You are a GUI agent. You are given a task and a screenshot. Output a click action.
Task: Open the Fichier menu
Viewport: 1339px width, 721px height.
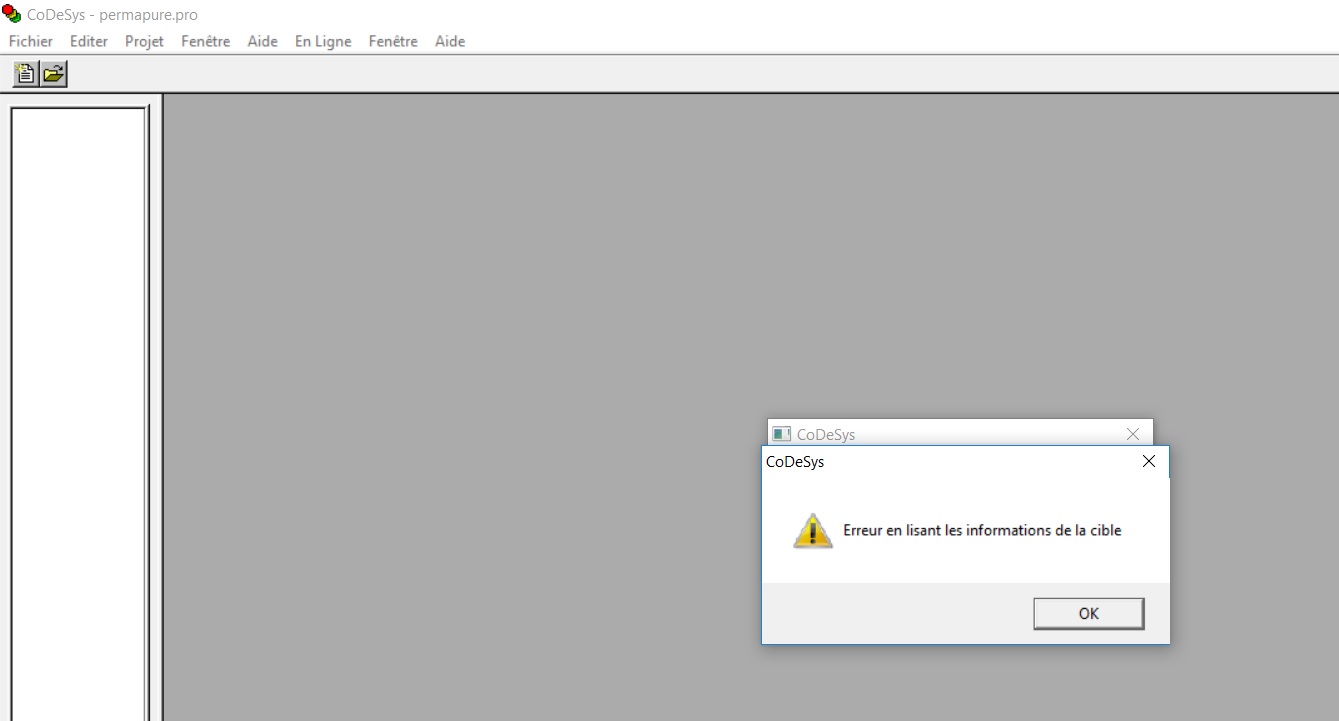pyautogui.click(x=31, y=41)
